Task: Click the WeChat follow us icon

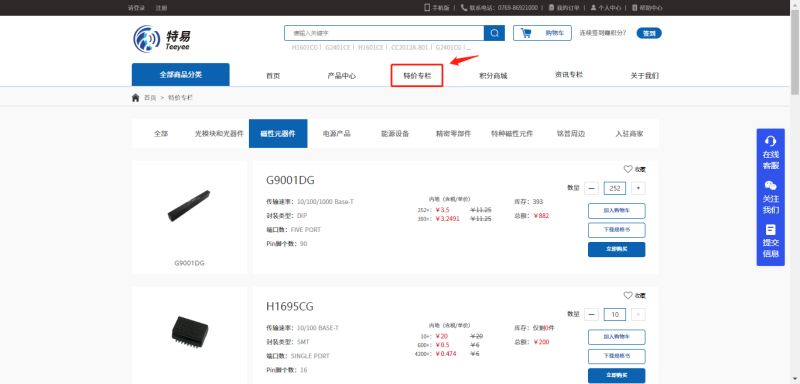Action: click(770, 186)
